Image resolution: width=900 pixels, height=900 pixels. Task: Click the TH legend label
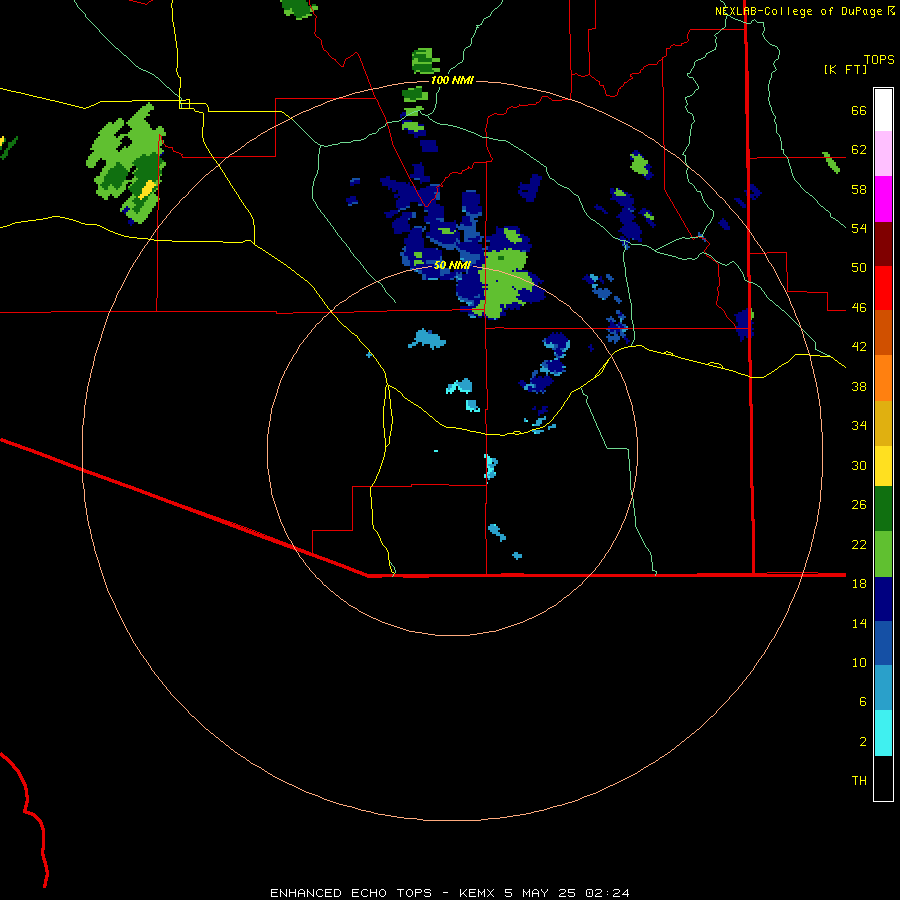(x=859, y=781)
